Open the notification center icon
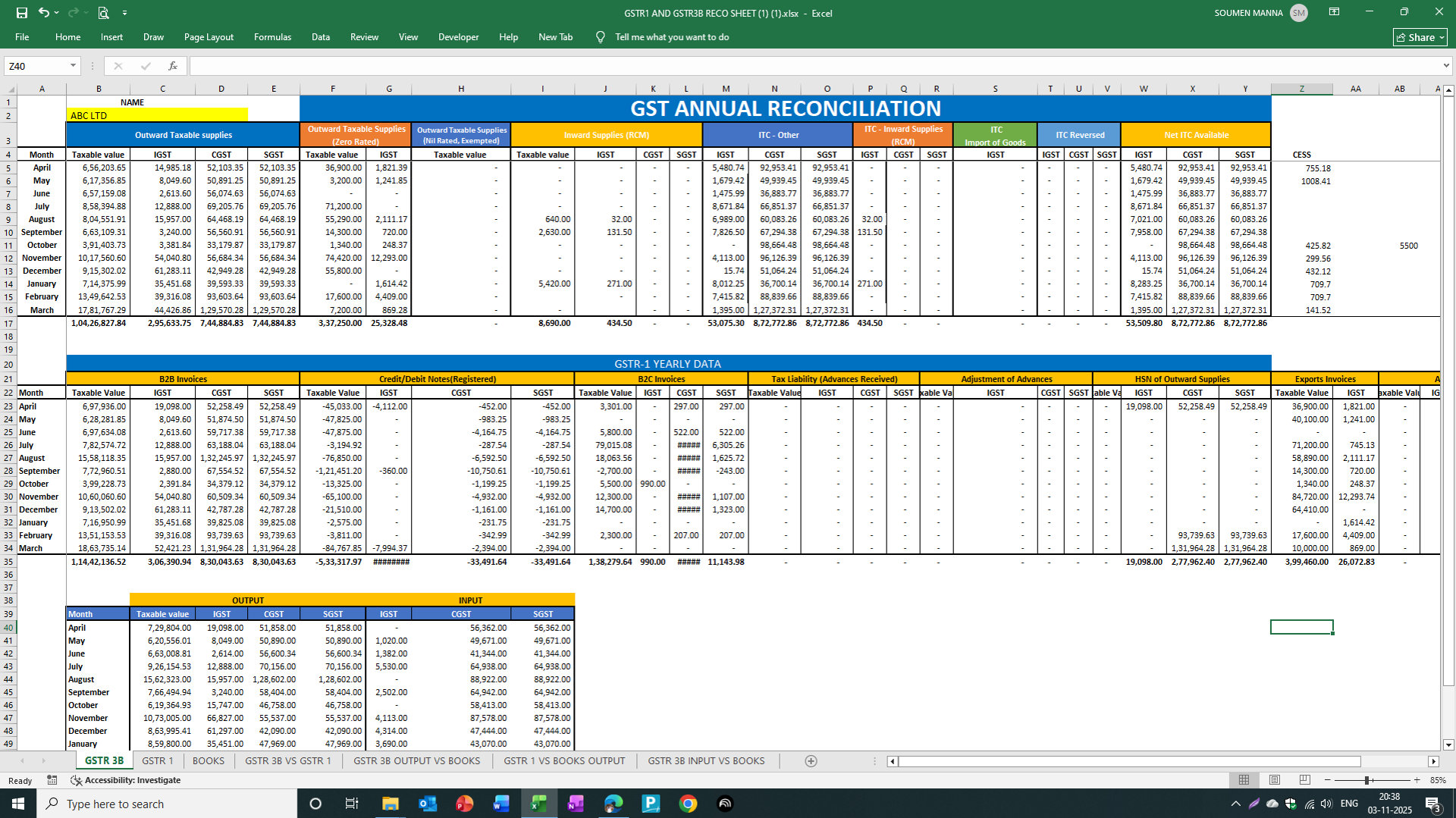This screenshot has width=1456, height=818. [1432, 804]
